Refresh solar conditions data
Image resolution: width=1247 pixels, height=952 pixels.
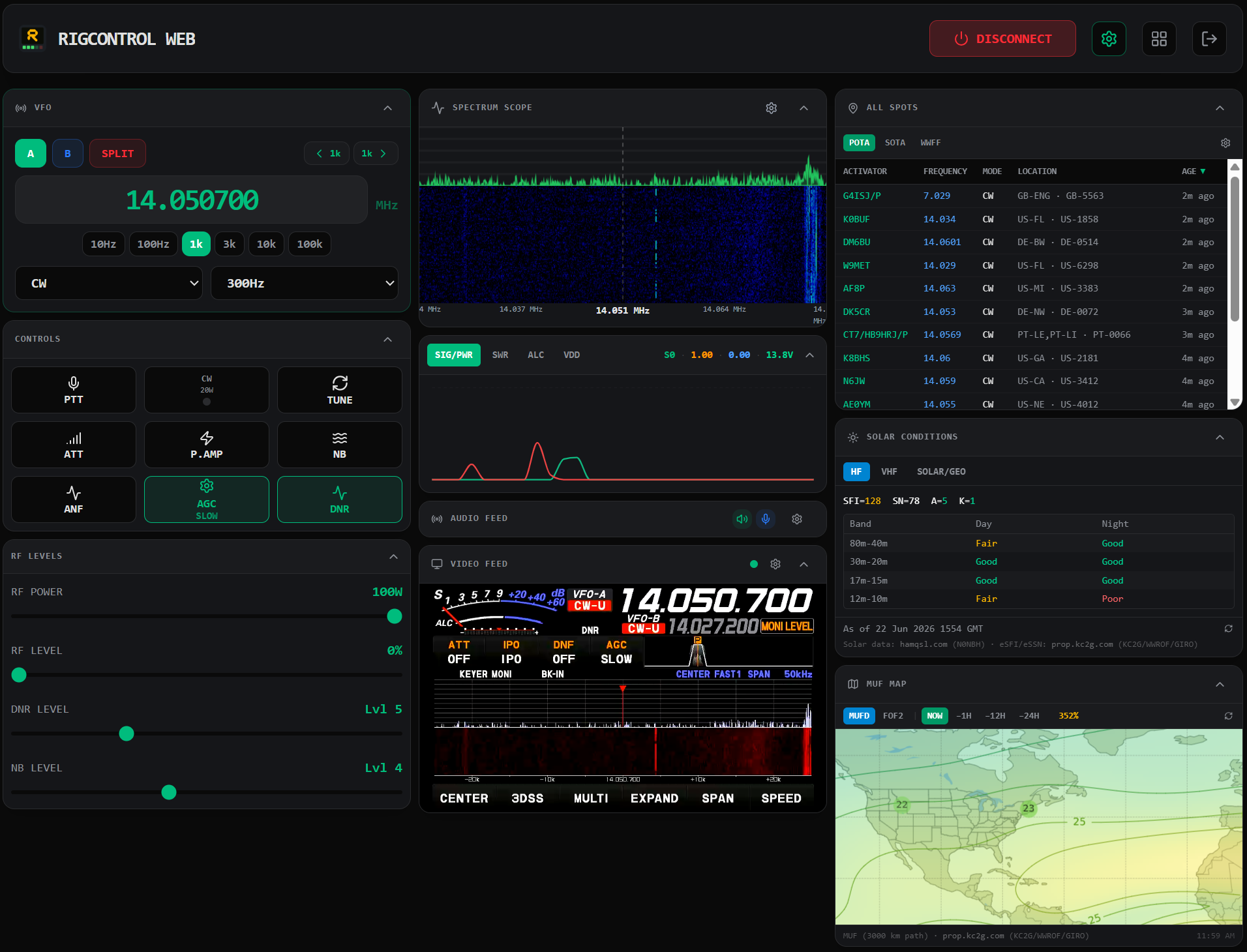pyautogui.click(x=1228, y=629)
